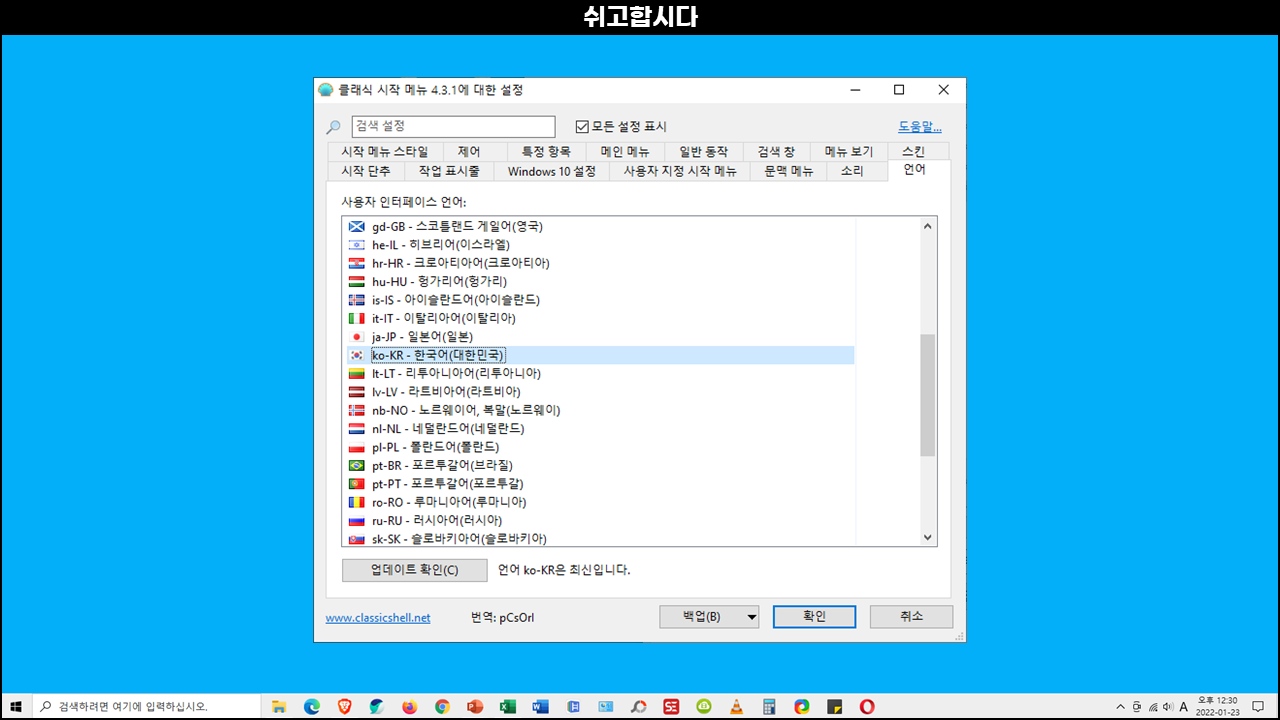Switch to the '문맥 메뉴' tab
Image resolution: width=1280 pixels, height=720 pixels.
pyautogui.click(x=788, y=171)
